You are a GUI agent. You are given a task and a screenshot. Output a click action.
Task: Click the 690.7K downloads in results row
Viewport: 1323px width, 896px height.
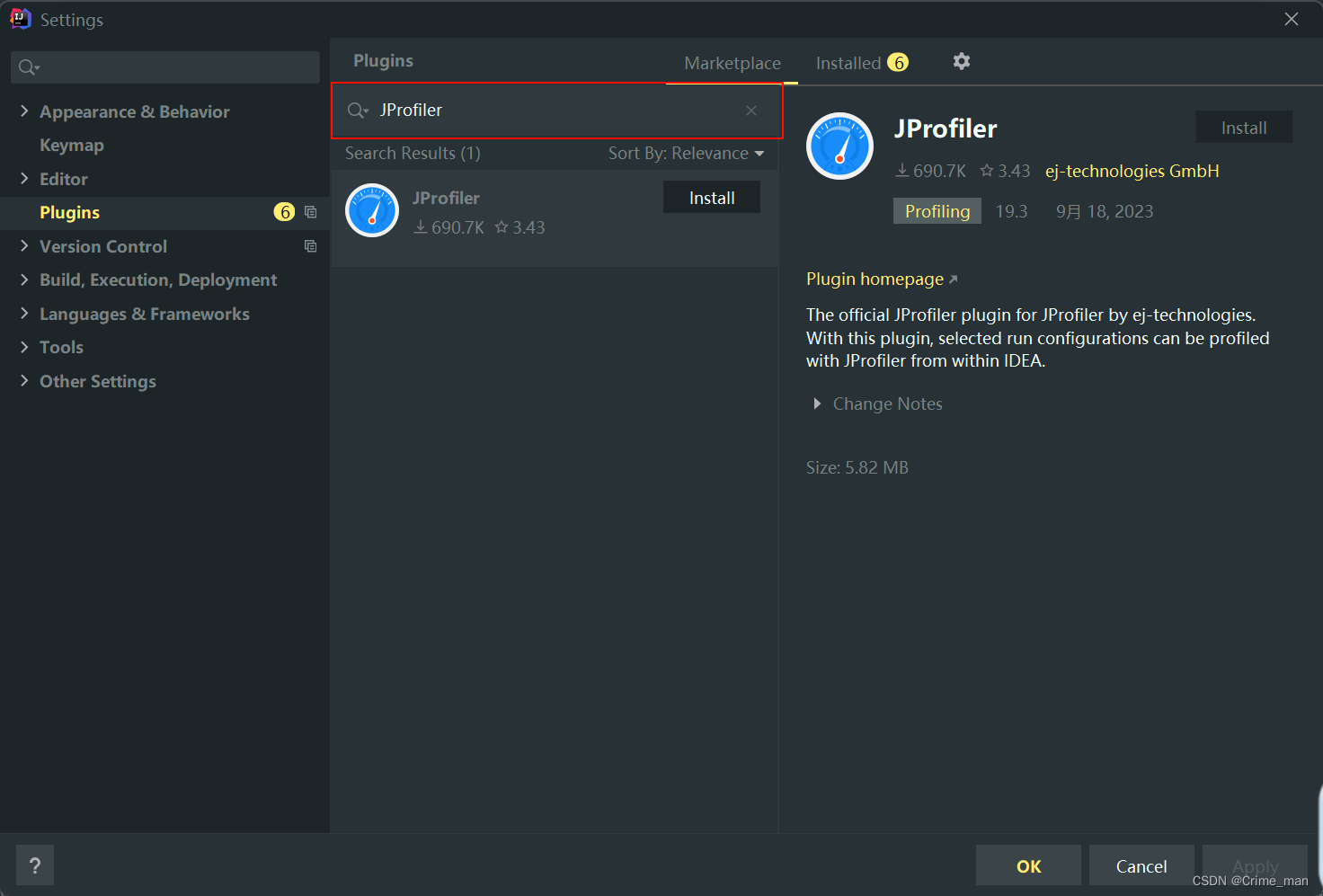click(x=449, y=227)
